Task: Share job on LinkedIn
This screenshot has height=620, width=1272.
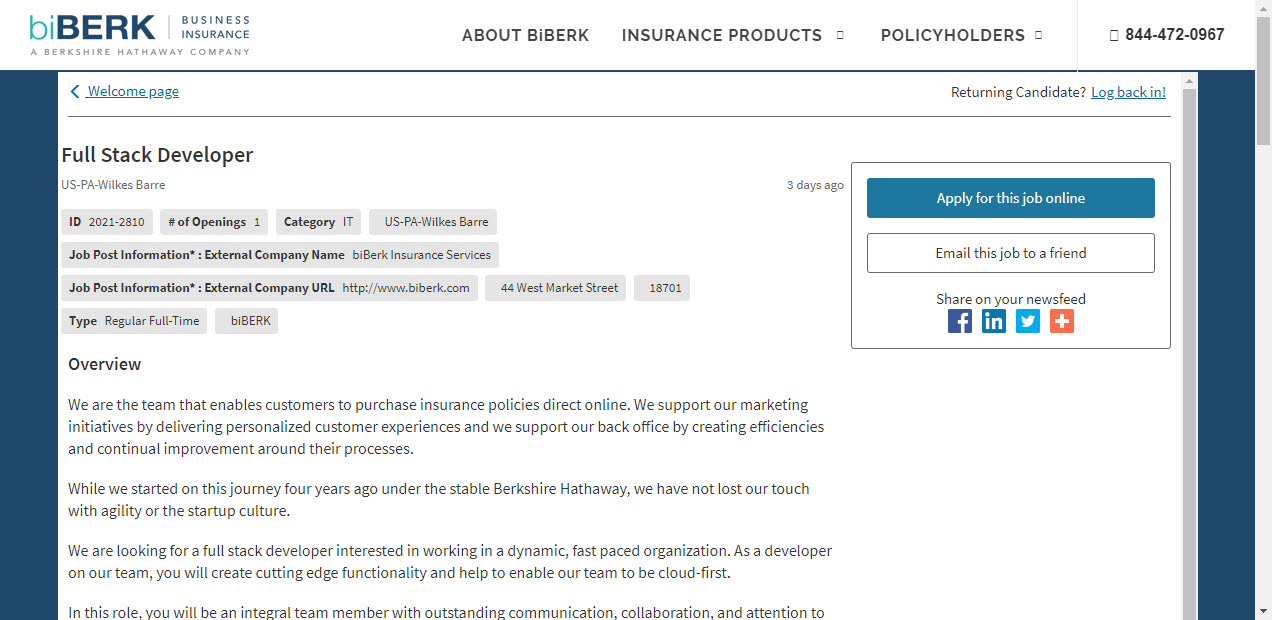Action: click(x=994, y=321)
